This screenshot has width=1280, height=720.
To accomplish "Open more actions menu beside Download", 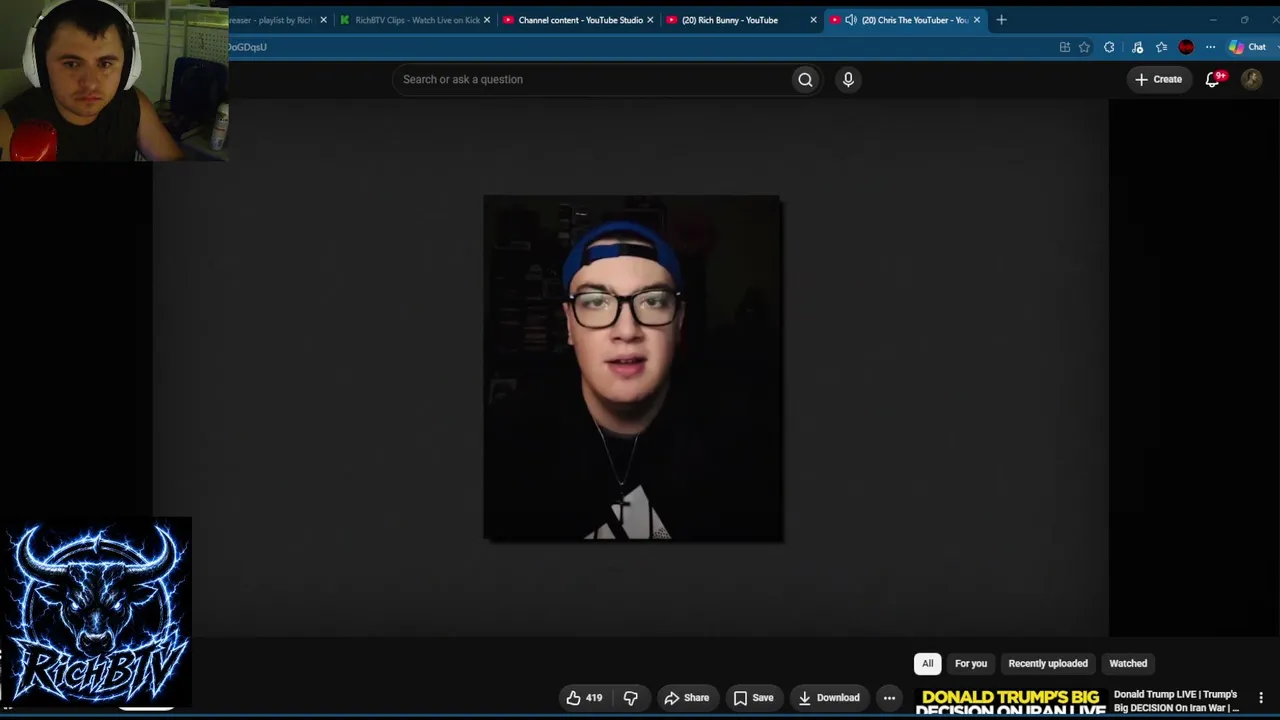I will coord(889,698).
